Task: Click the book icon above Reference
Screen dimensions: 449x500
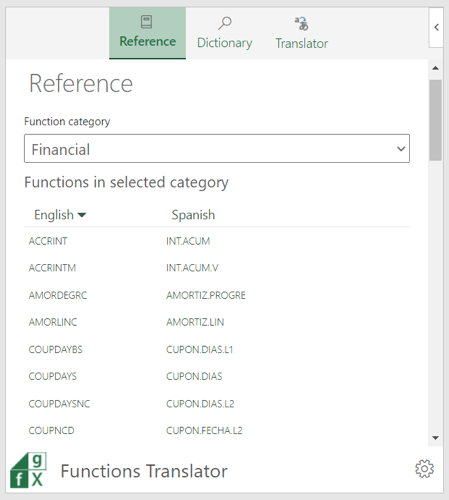Action: [147, 22]
